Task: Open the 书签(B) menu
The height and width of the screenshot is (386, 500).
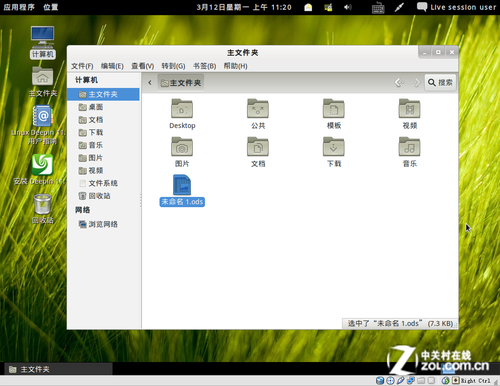Action: pos(204,66)
